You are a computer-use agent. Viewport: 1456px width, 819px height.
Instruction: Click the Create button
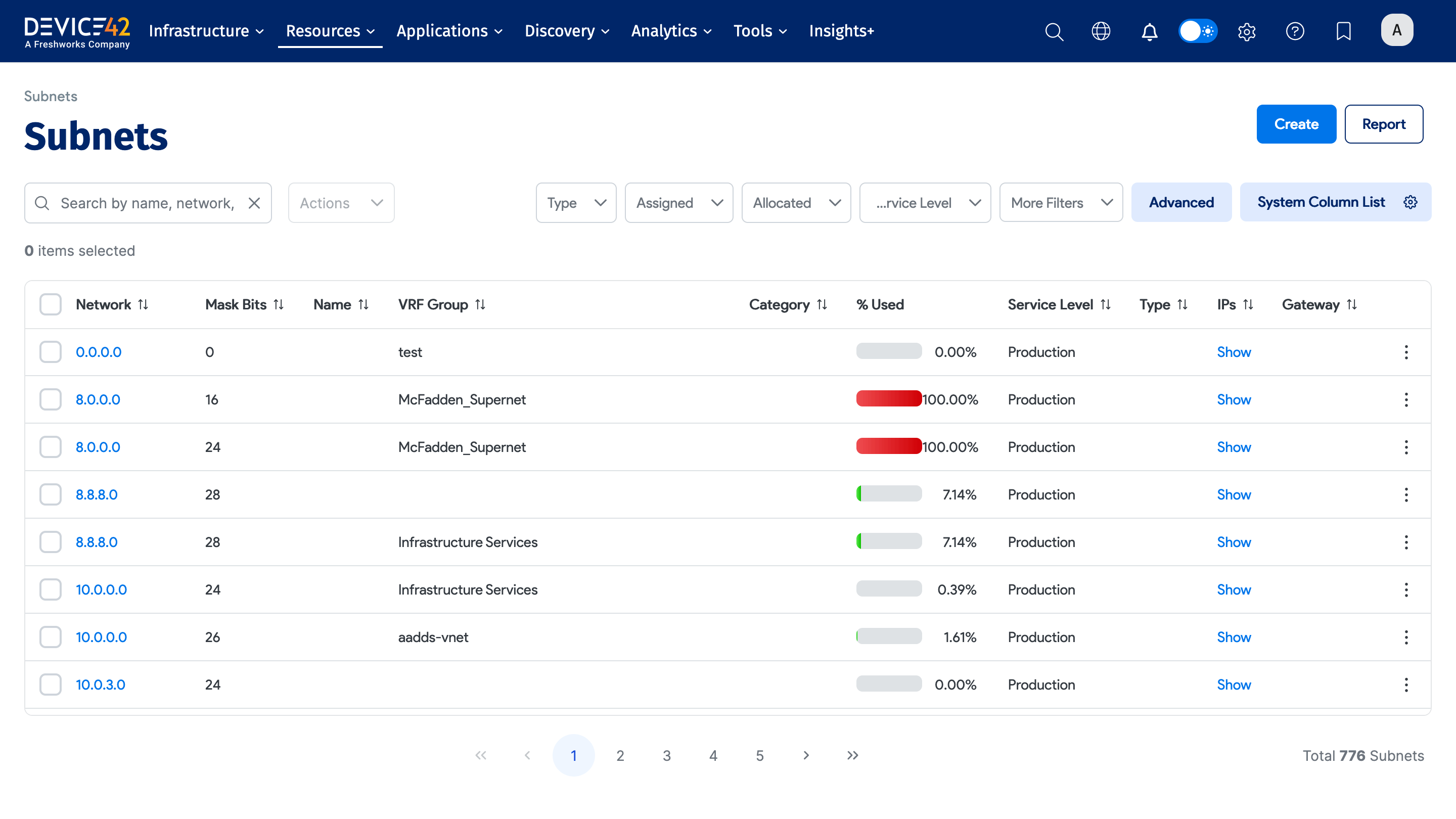[1296, 124]
